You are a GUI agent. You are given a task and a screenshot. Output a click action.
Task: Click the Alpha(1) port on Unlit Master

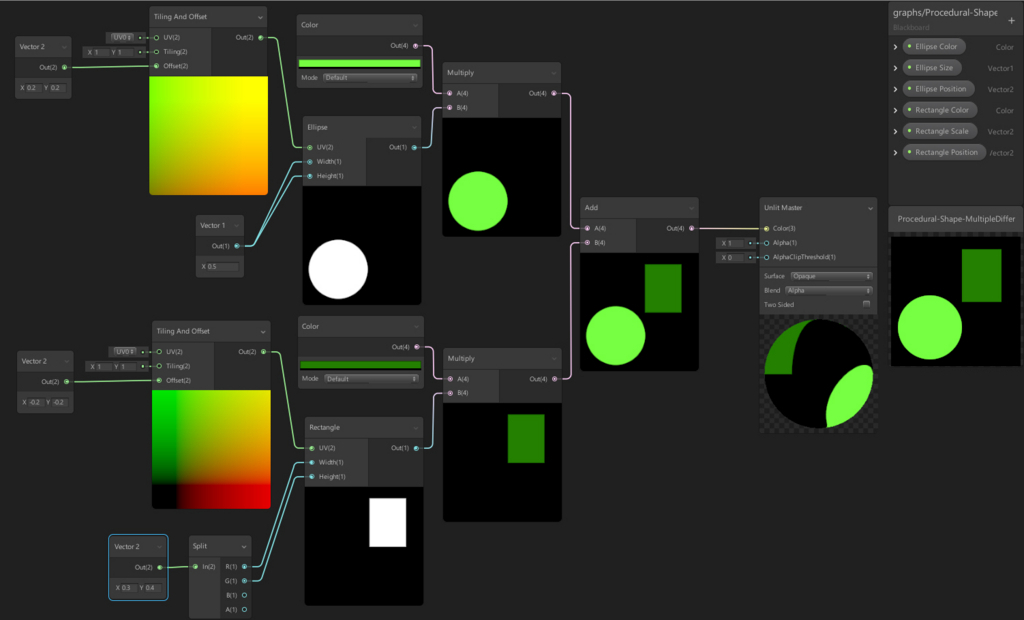766,243
